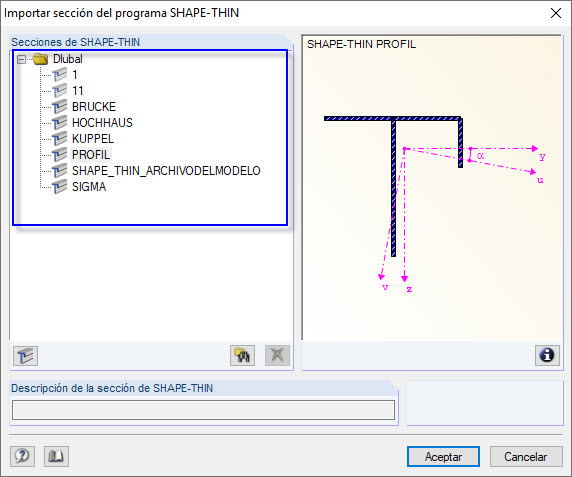The width and height of the screenshot is (572, 477).
Task: Open help with the question mark button
Action: coord(23,456)
